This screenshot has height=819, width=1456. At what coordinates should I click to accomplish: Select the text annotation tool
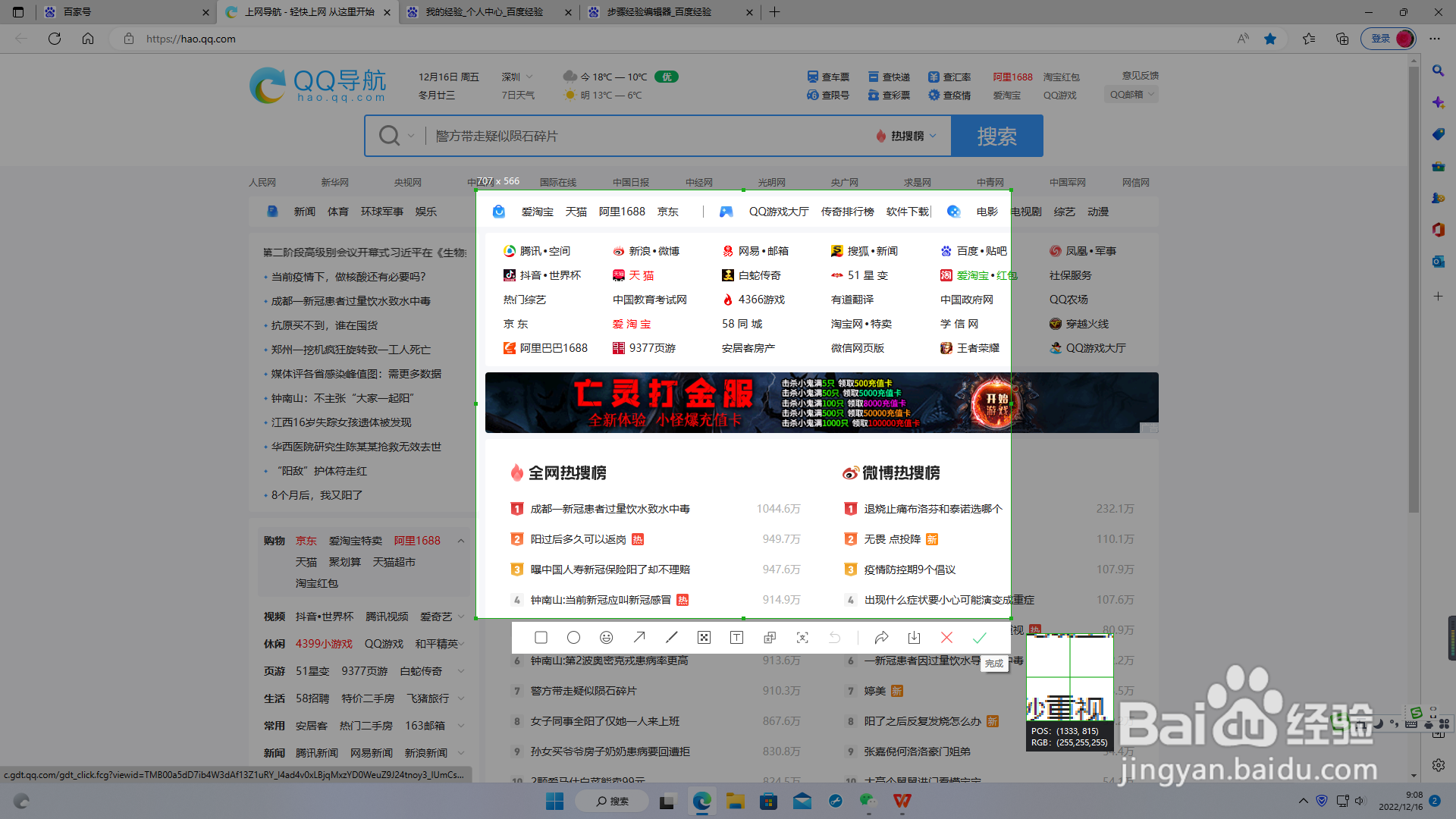coord(736,638)
